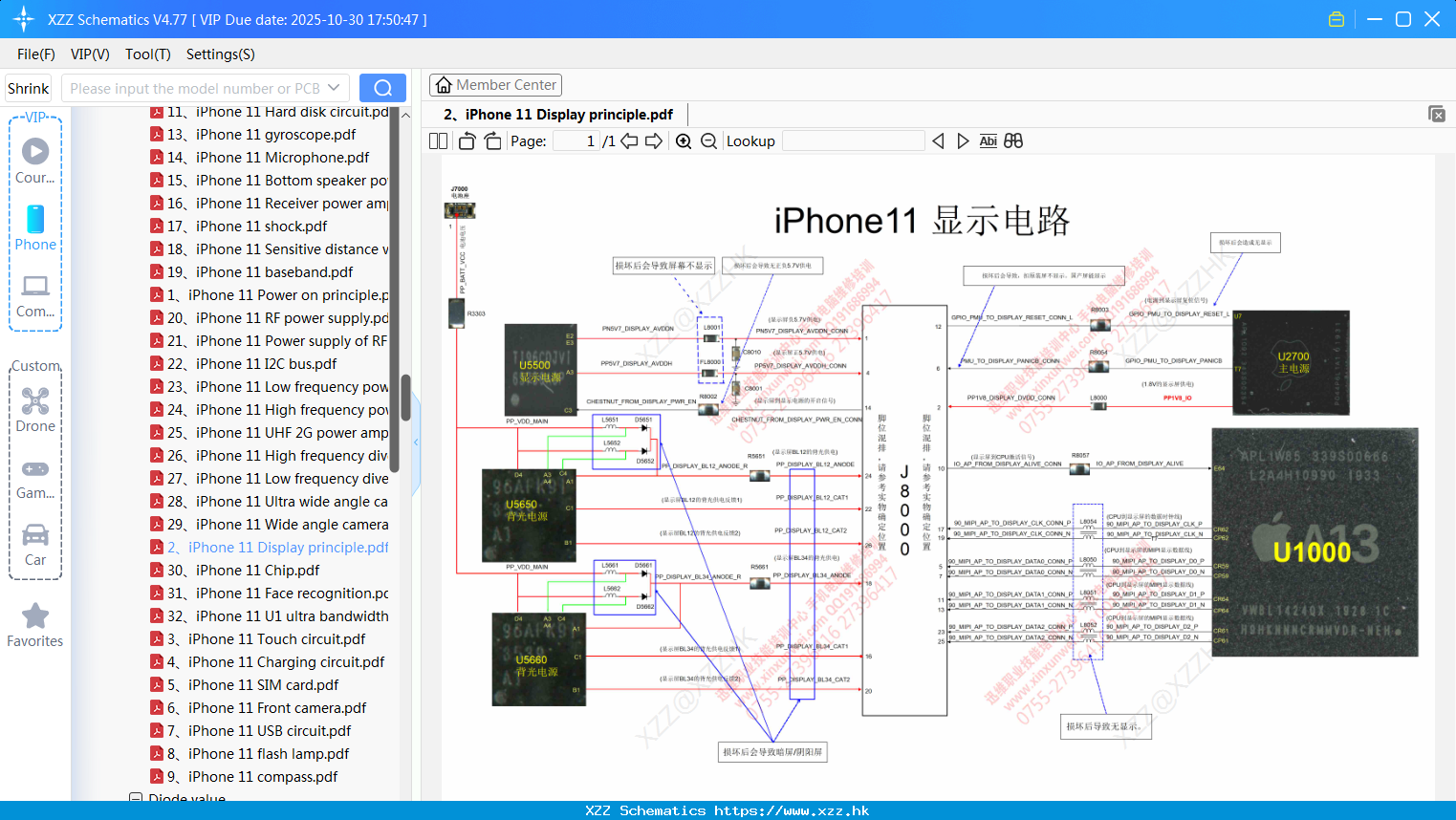Toggle the Abi text match option

pyautogui.click(x=989, y=141)
